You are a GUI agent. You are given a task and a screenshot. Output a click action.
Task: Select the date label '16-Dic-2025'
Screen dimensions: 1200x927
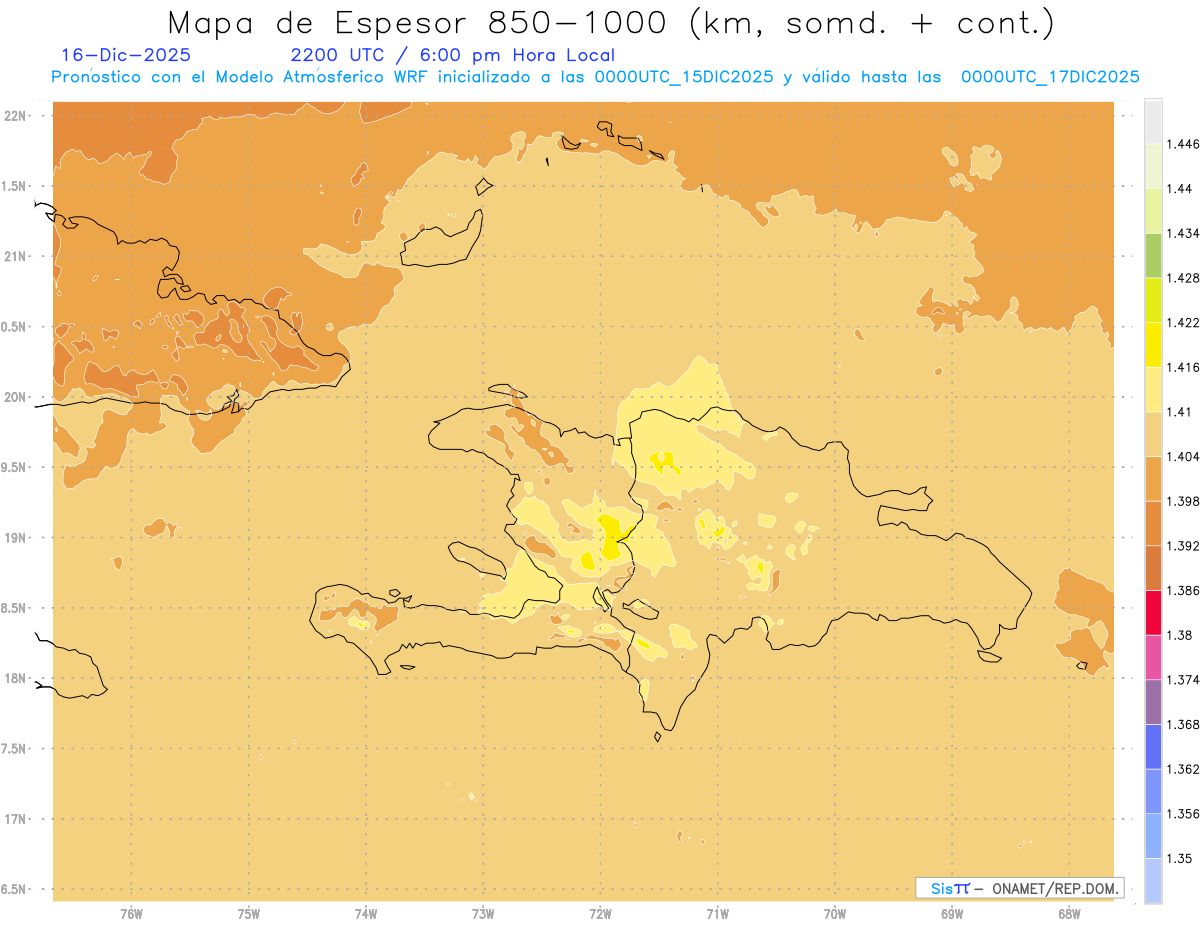(126, 55)
